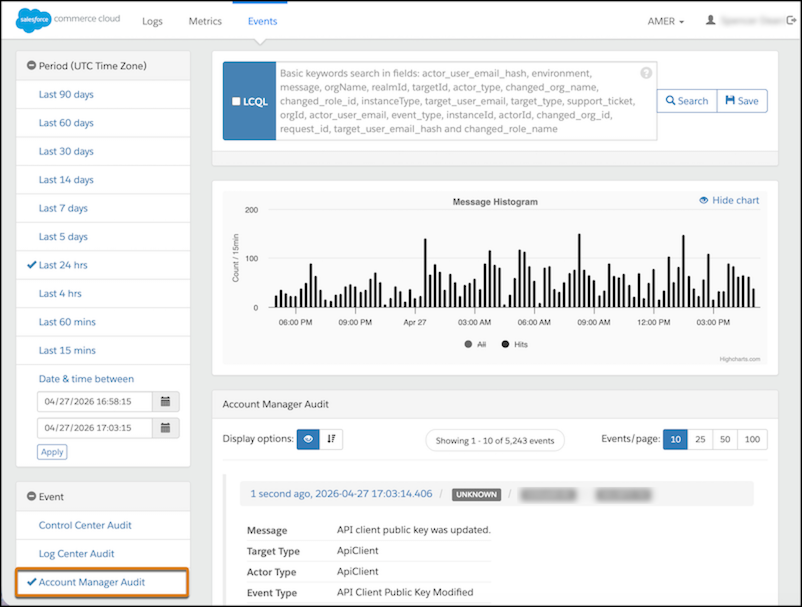The height and width of the screenshot is (607, 802).
Task: Click the Search button
Action: pos(687,101)
